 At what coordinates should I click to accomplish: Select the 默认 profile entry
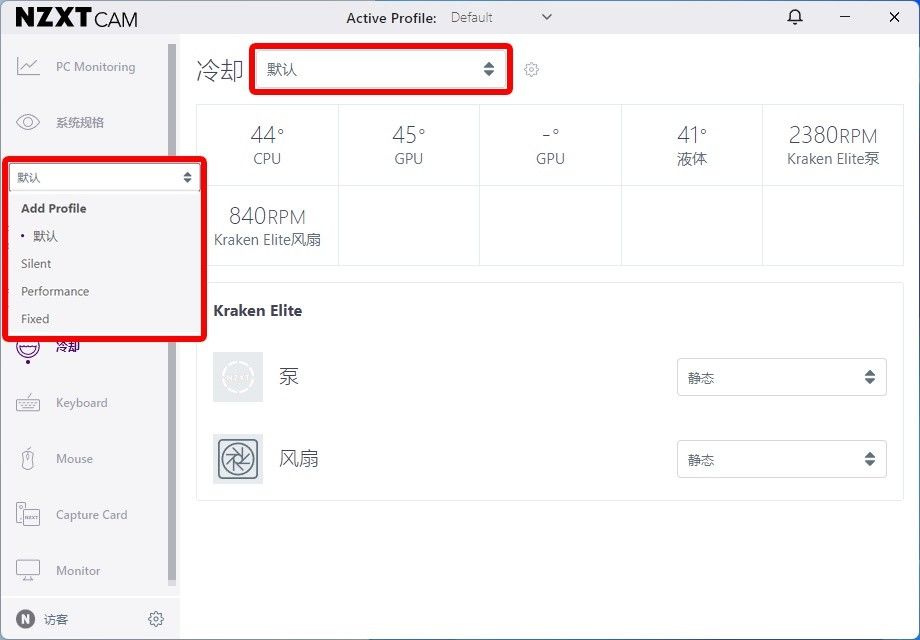[x=45, y=236]
